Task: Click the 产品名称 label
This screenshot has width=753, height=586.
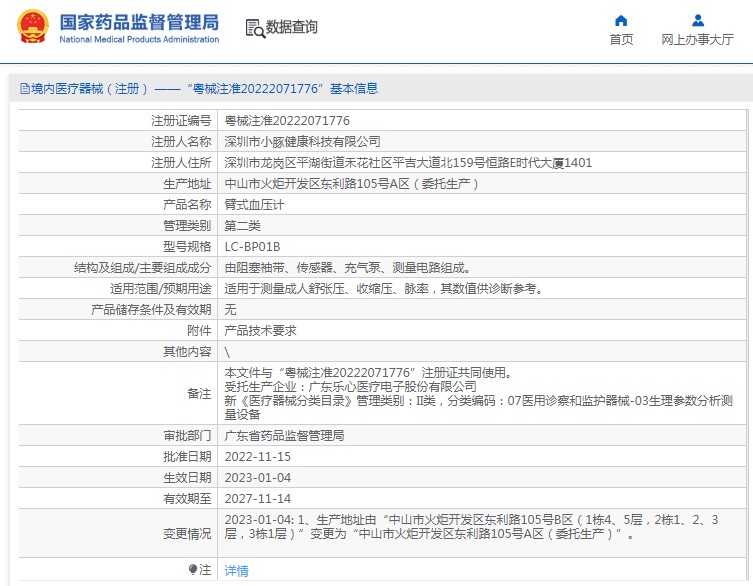Action: pyautogui.click(x=187, y=205)
